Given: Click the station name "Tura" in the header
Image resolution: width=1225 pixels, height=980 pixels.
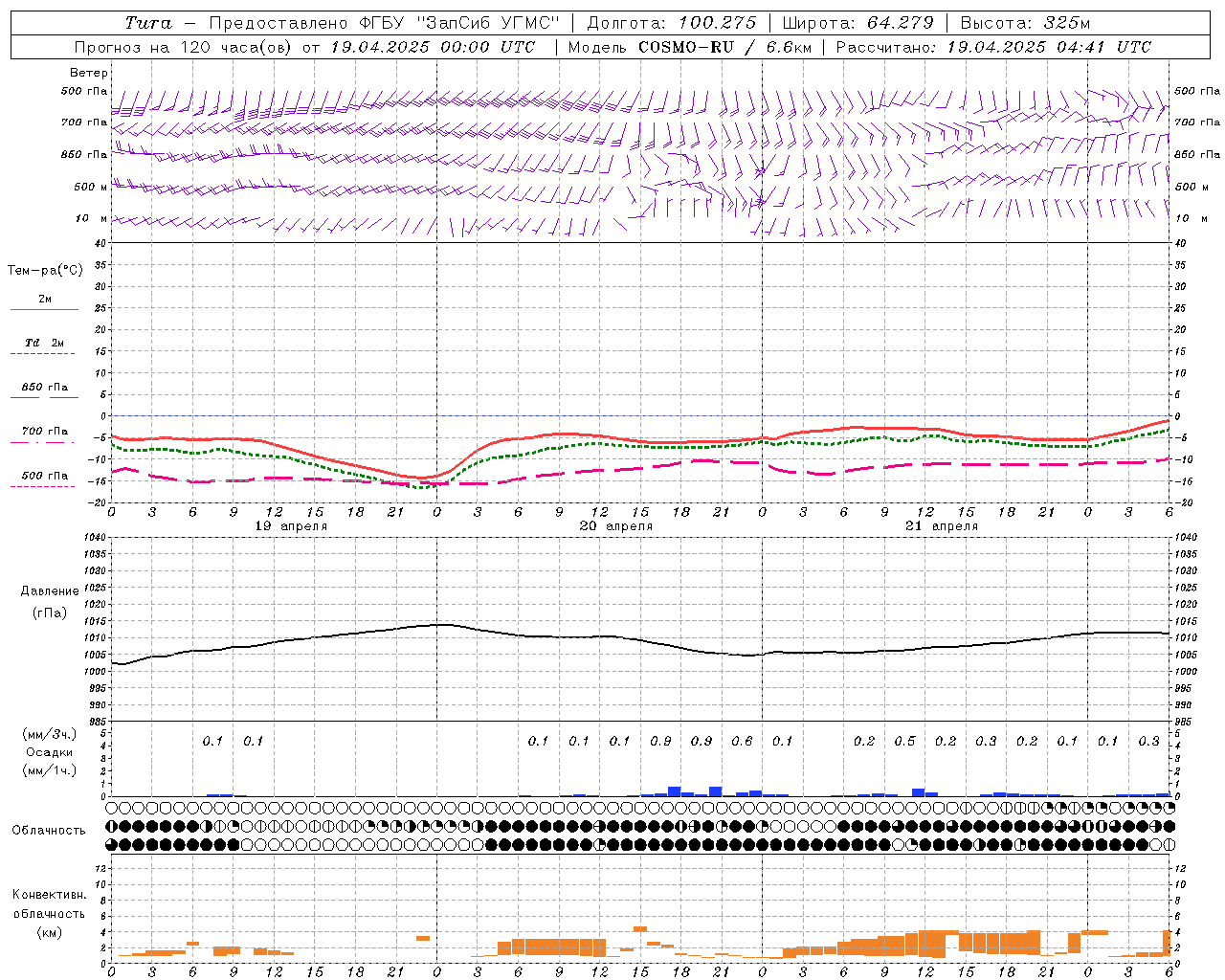Looking at the screenshot, I should [148, 23].
